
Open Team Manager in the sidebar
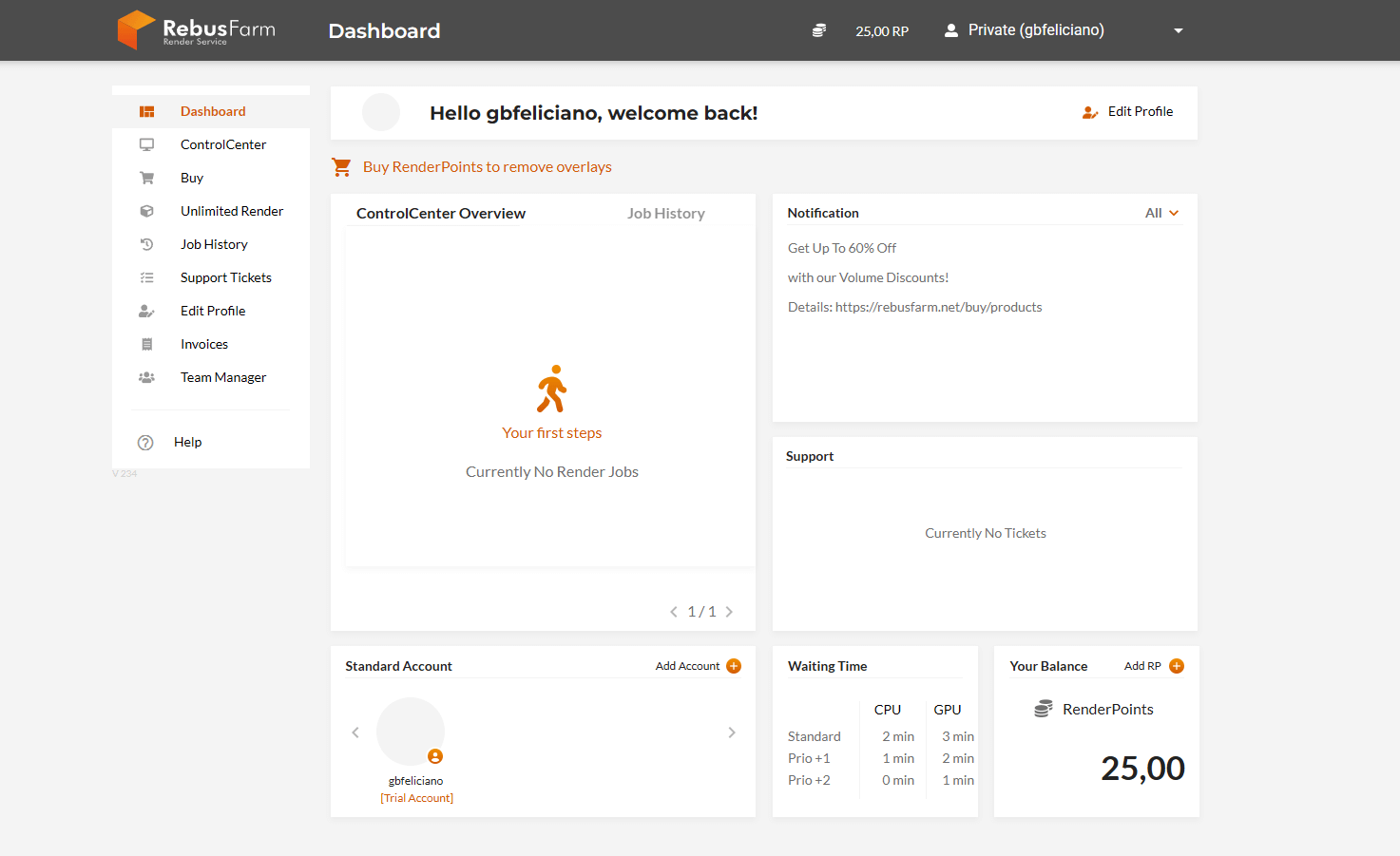pyautogui.click(x=211, y=377)
